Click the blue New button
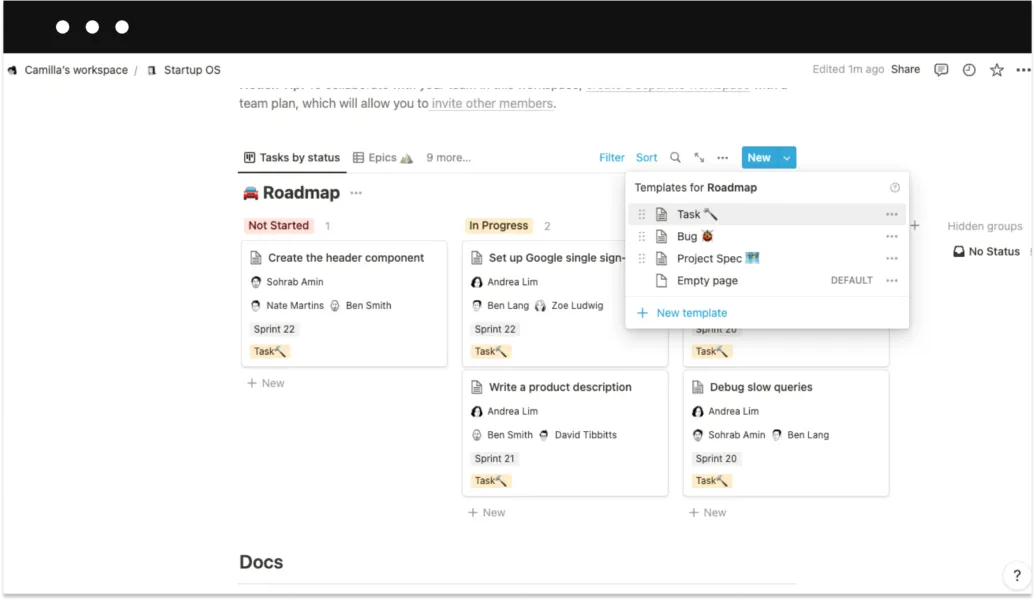1035x600 pixels. coord(759,158)
